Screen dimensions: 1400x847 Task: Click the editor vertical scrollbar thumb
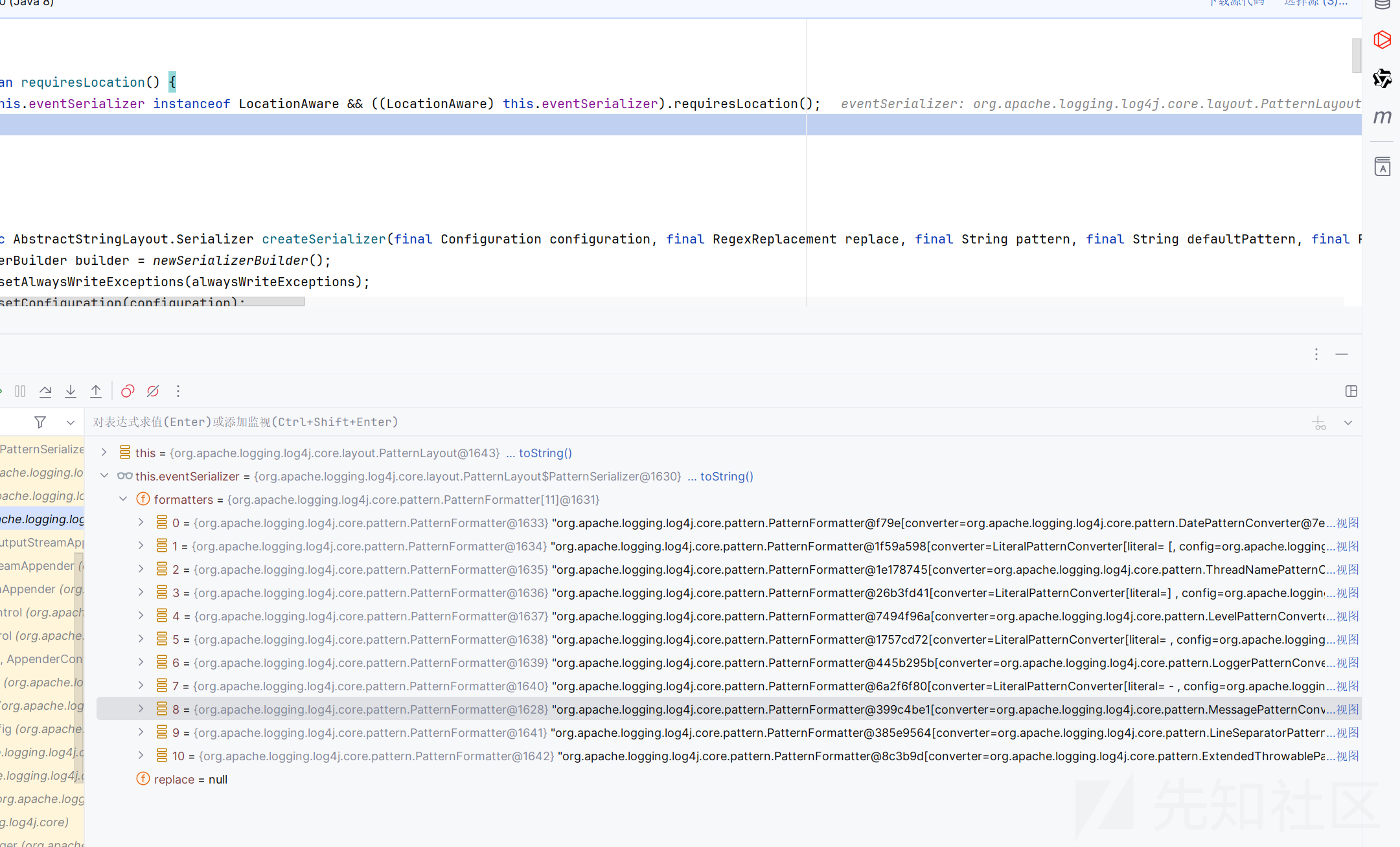pyautogui.click(x=1356, y=56)
